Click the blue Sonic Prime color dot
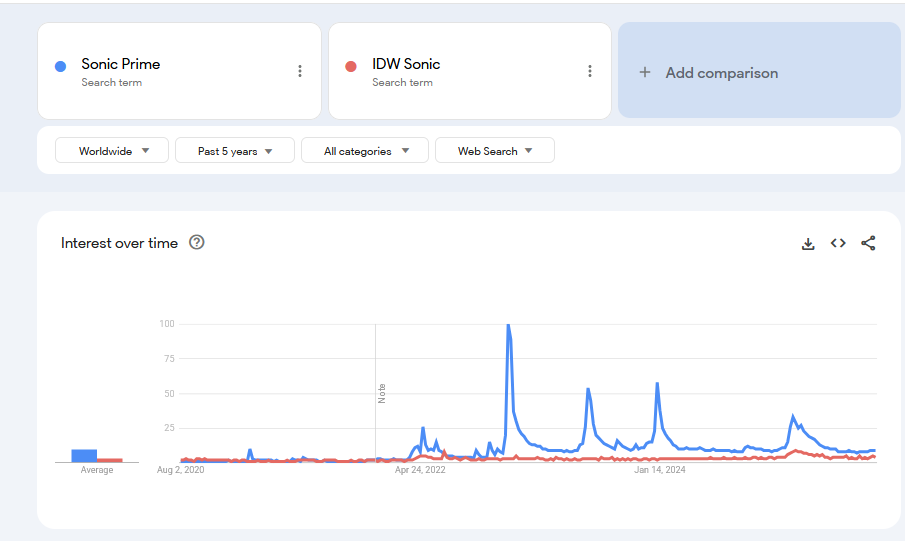The width and height of the screenshot is (905, 541). tap(60, 66)
